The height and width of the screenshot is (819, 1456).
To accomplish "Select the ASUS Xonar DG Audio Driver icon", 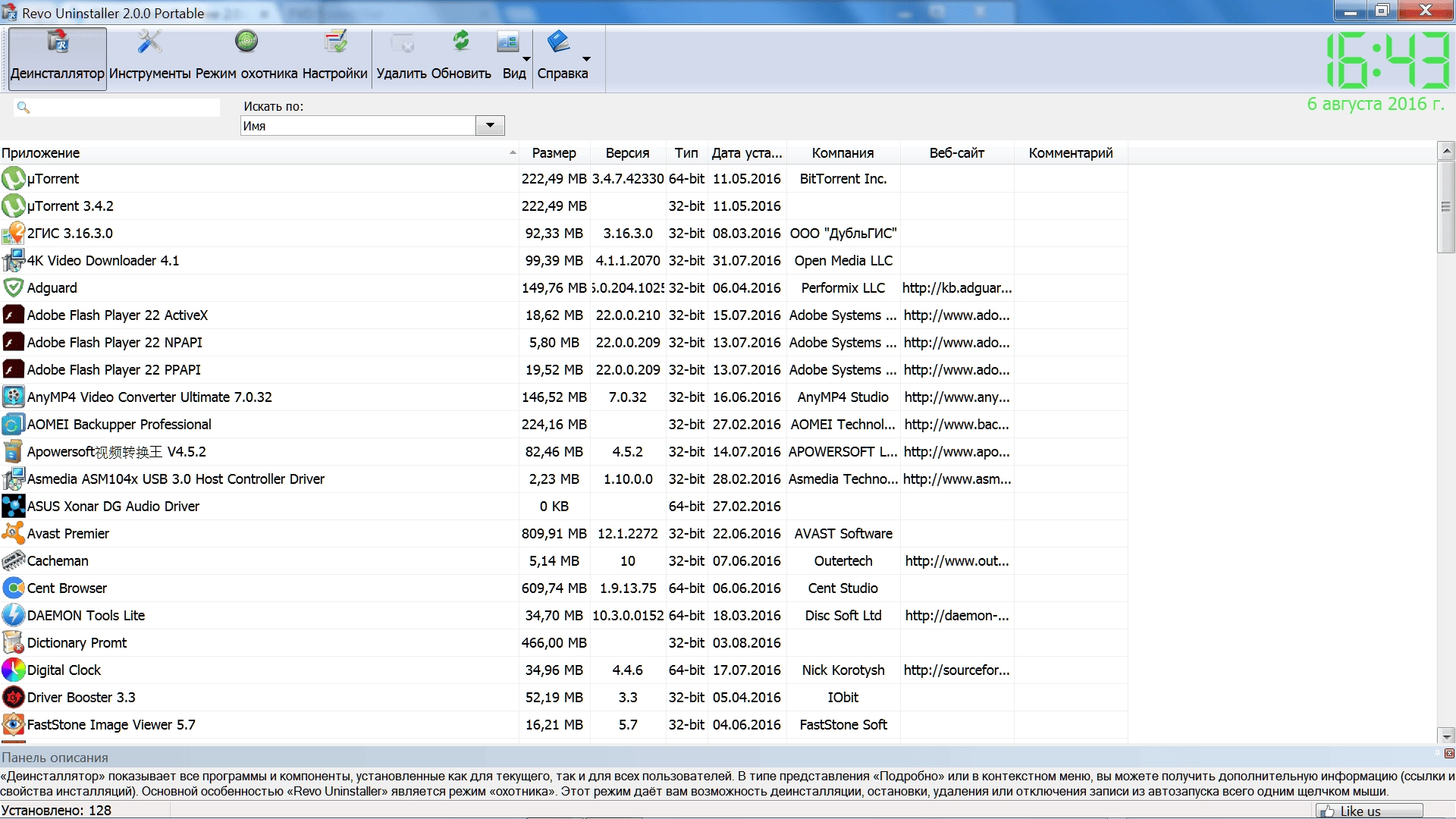I will coord(14,507).
